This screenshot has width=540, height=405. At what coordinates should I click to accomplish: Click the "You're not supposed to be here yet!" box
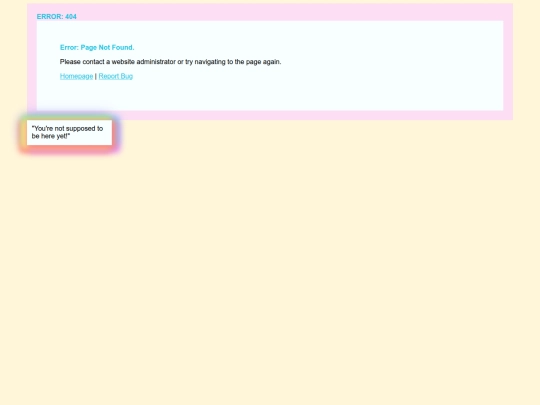click(69, 132)
